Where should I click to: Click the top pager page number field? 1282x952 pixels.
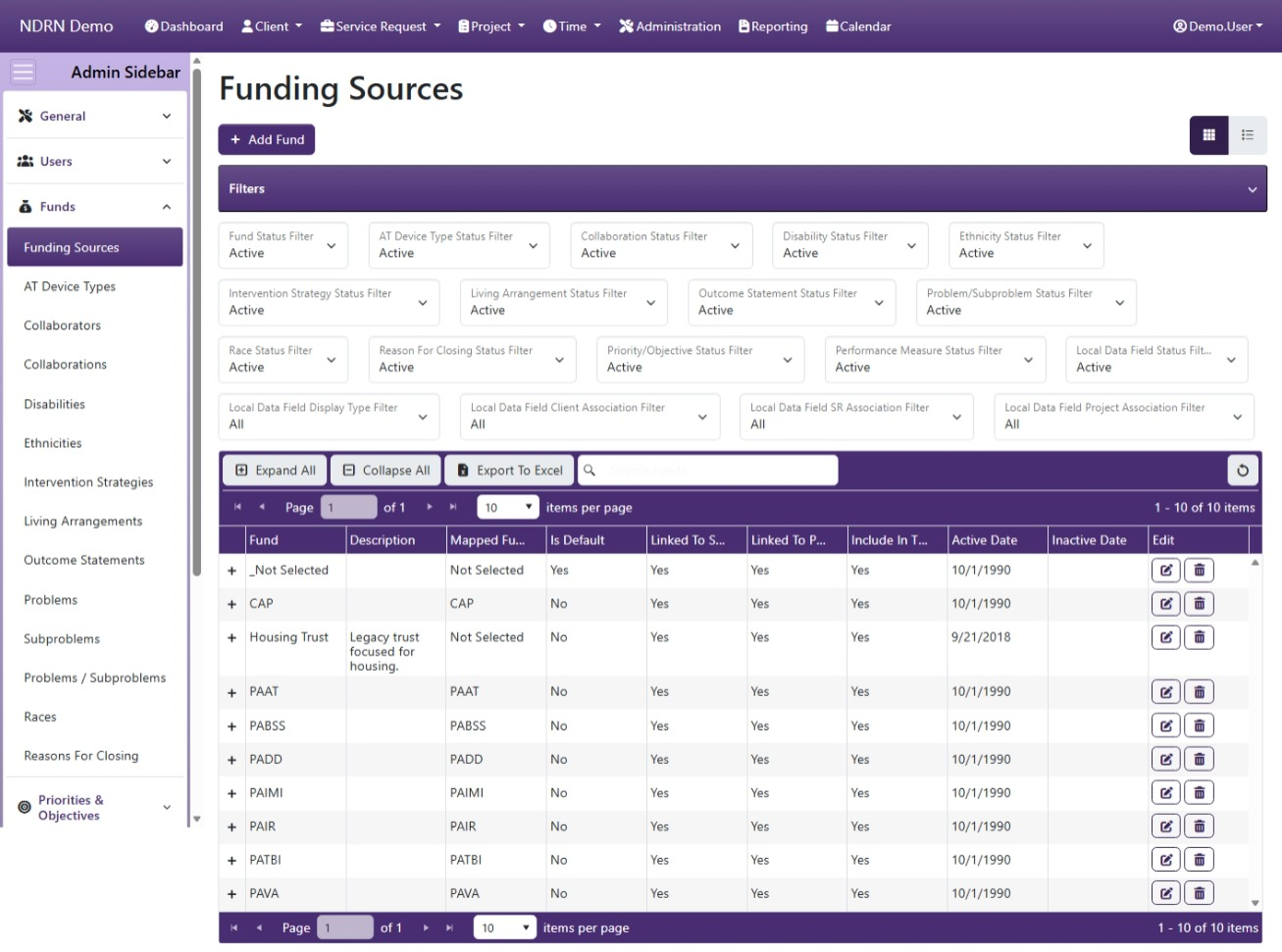tap(348, 507)
